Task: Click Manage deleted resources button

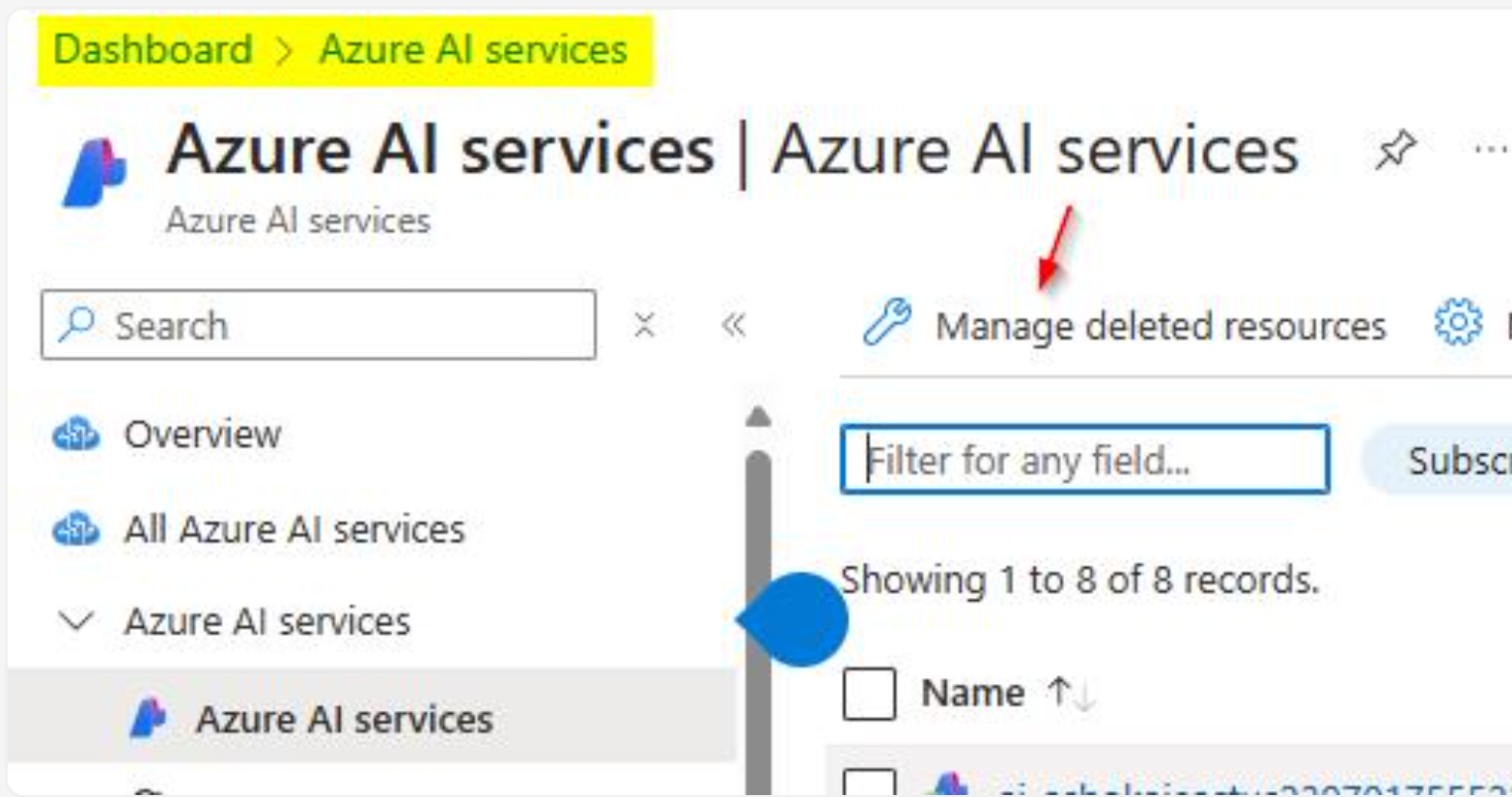Action: [x=1125, y=326]
